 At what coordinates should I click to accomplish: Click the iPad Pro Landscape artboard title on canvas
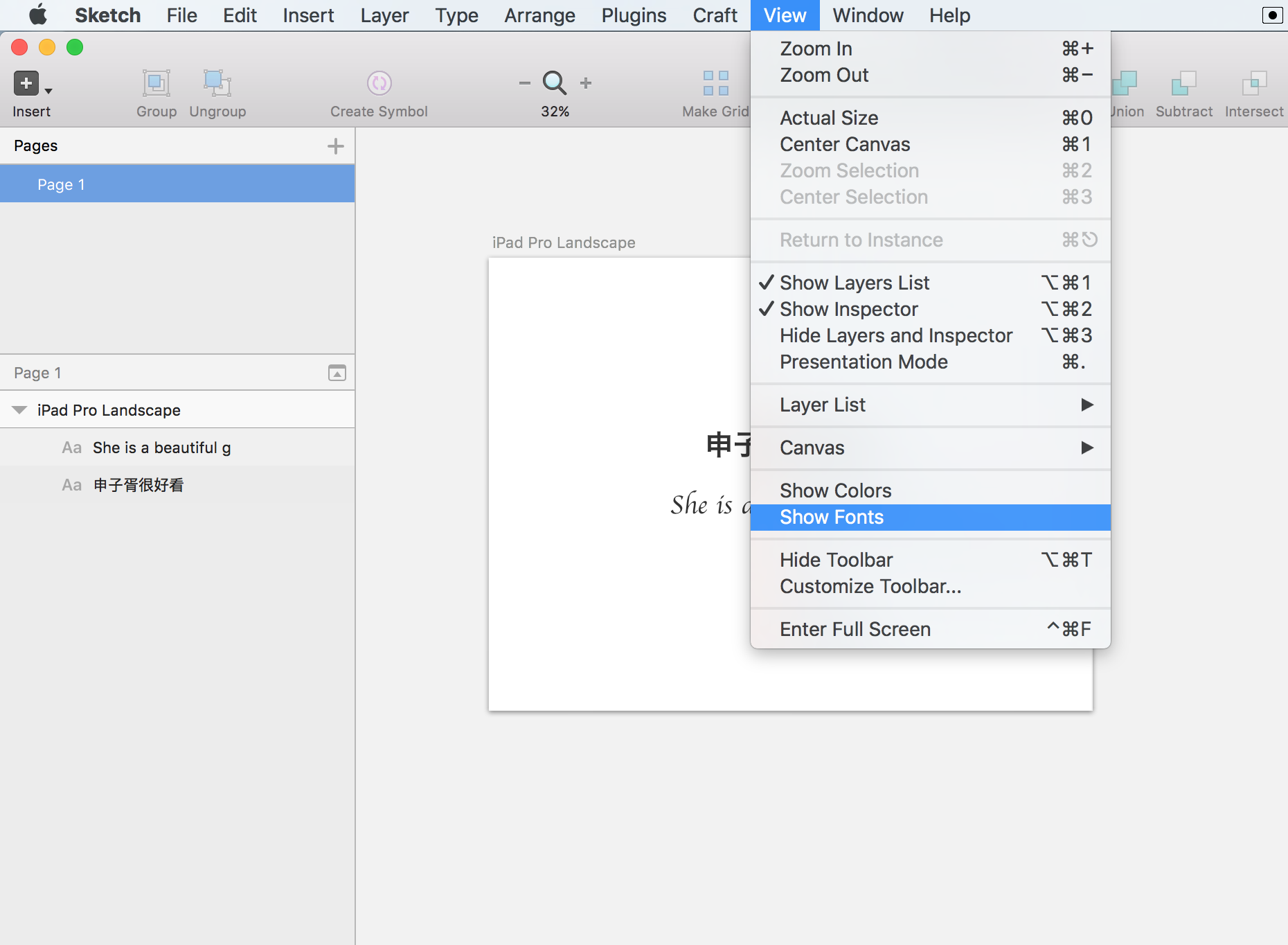(x=564, y=242)
